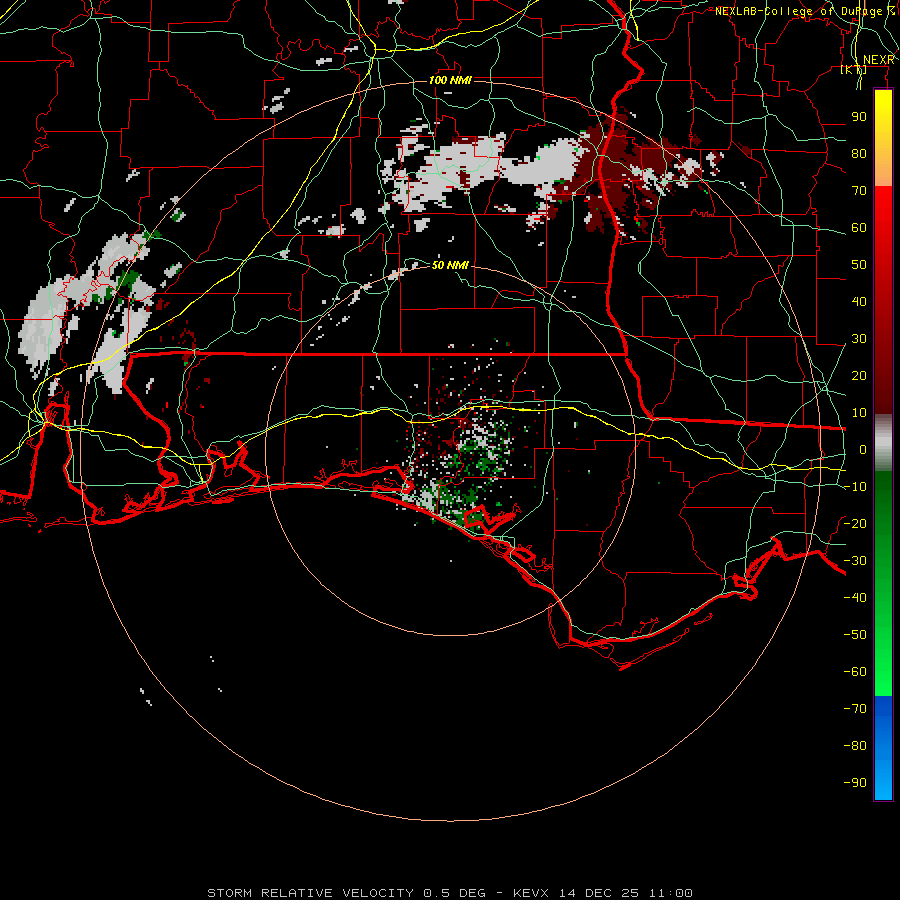Click the 50 value on velocity scale
900x900 pixels.
click(x=859, y=265)
